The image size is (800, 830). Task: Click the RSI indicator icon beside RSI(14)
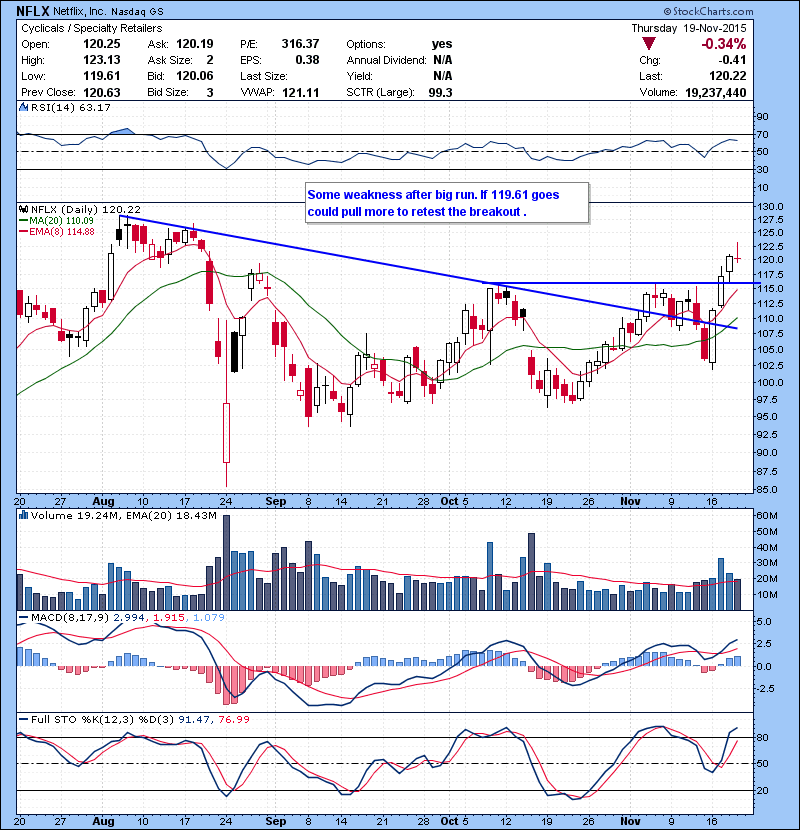tap(23, 107)
